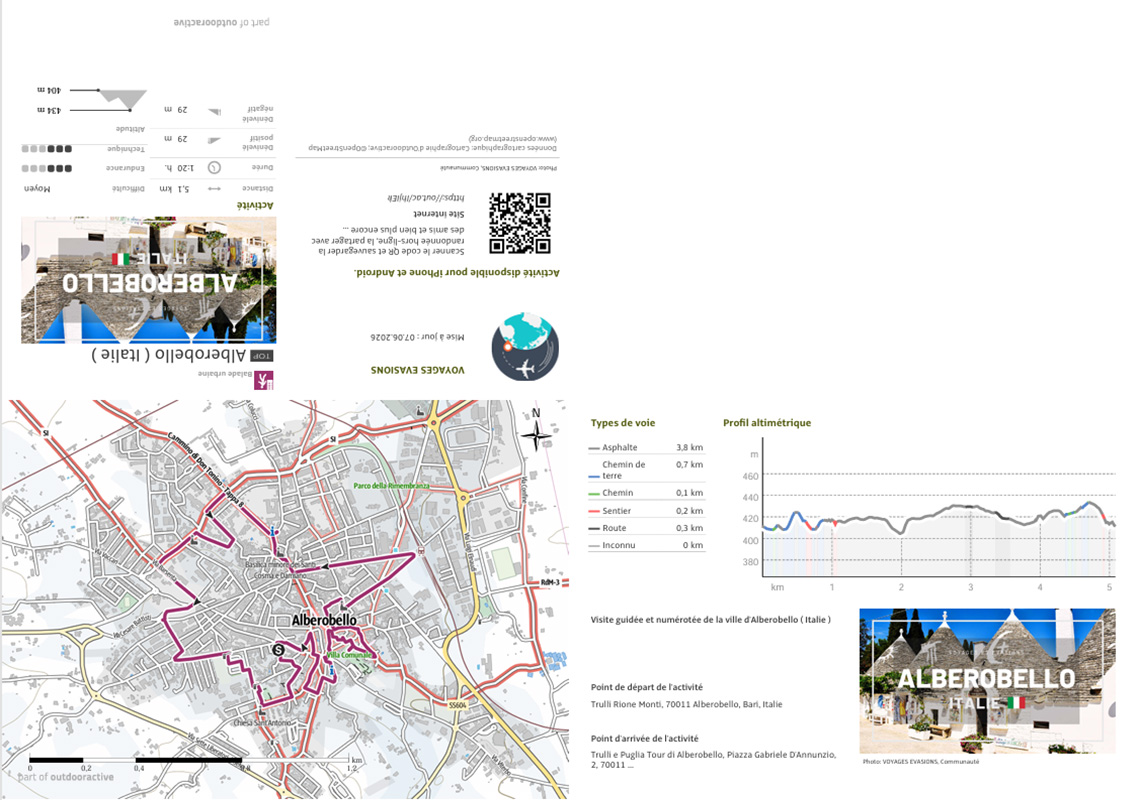Click the Profil altimétrique heading

[x=767, y=423]
